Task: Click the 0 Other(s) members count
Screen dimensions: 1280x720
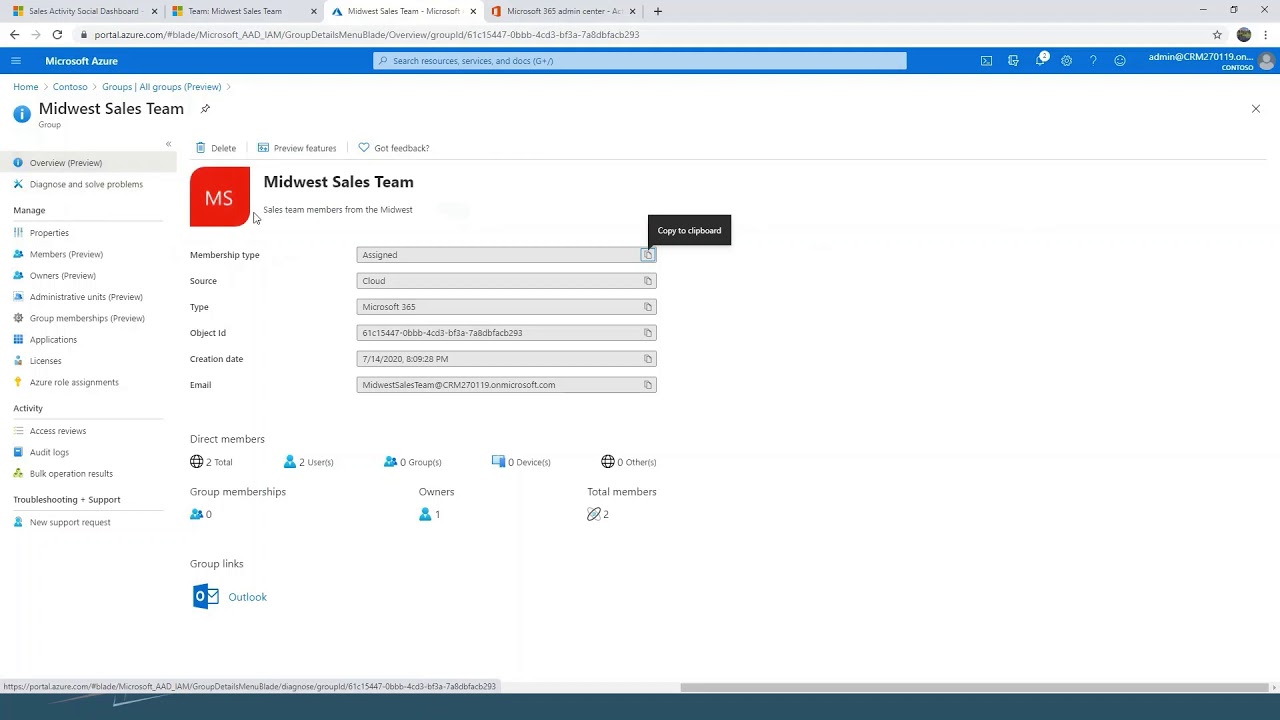Action: pos(629,462)
